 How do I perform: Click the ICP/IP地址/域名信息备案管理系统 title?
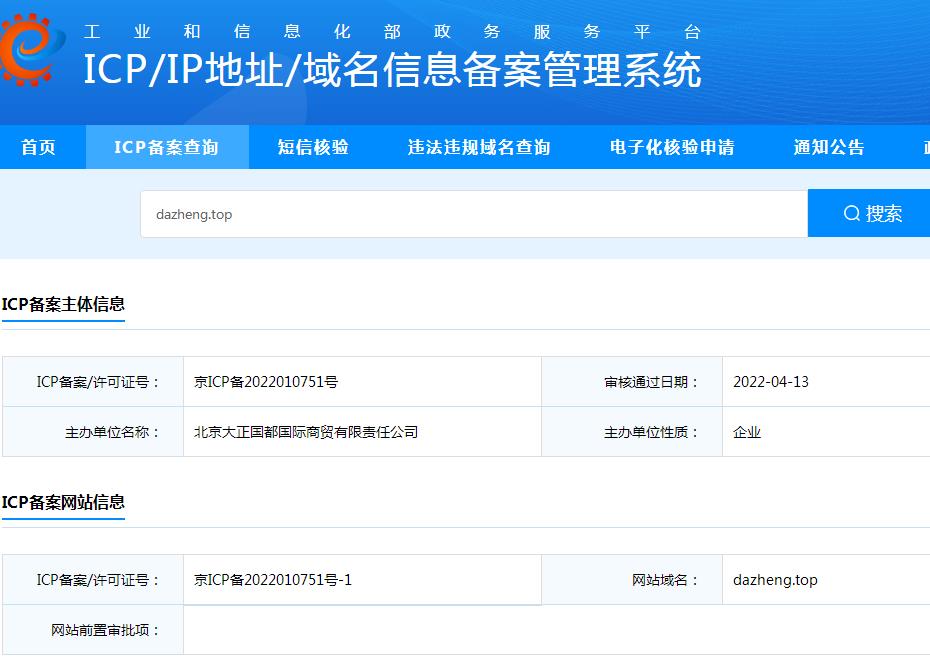click(392, 71)
